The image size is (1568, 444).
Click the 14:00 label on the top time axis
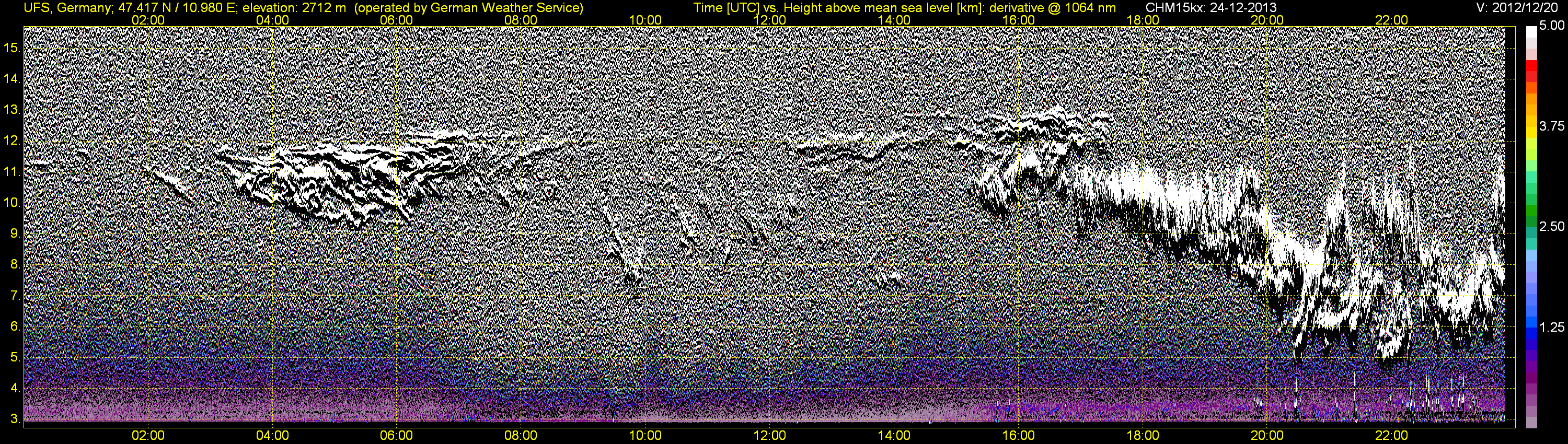pyautogui.click(x=894, y=20)
